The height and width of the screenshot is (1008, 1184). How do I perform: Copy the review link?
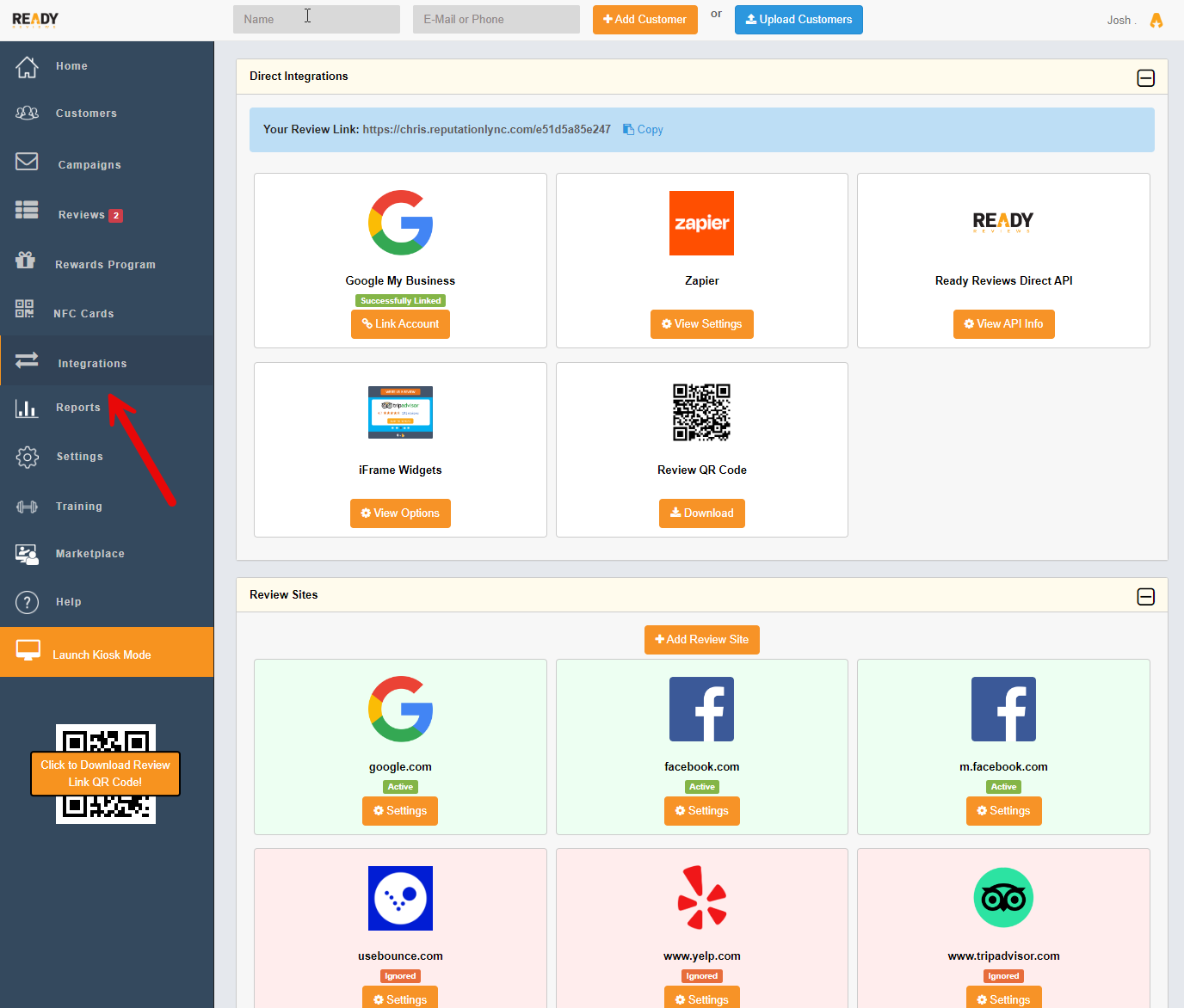point(643,130)
